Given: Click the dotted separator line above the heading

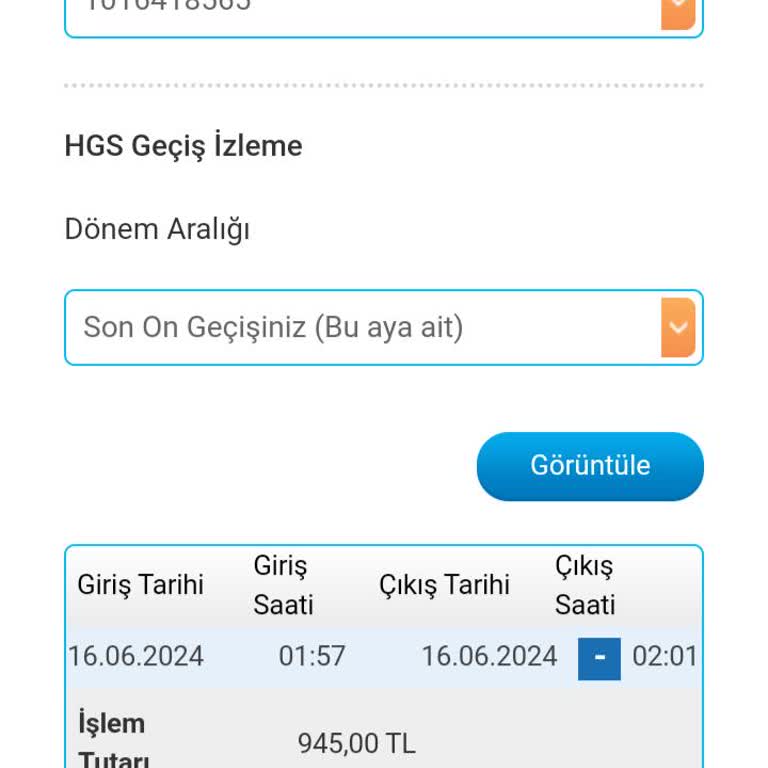Looking at the screenshot, I should 384,86.
